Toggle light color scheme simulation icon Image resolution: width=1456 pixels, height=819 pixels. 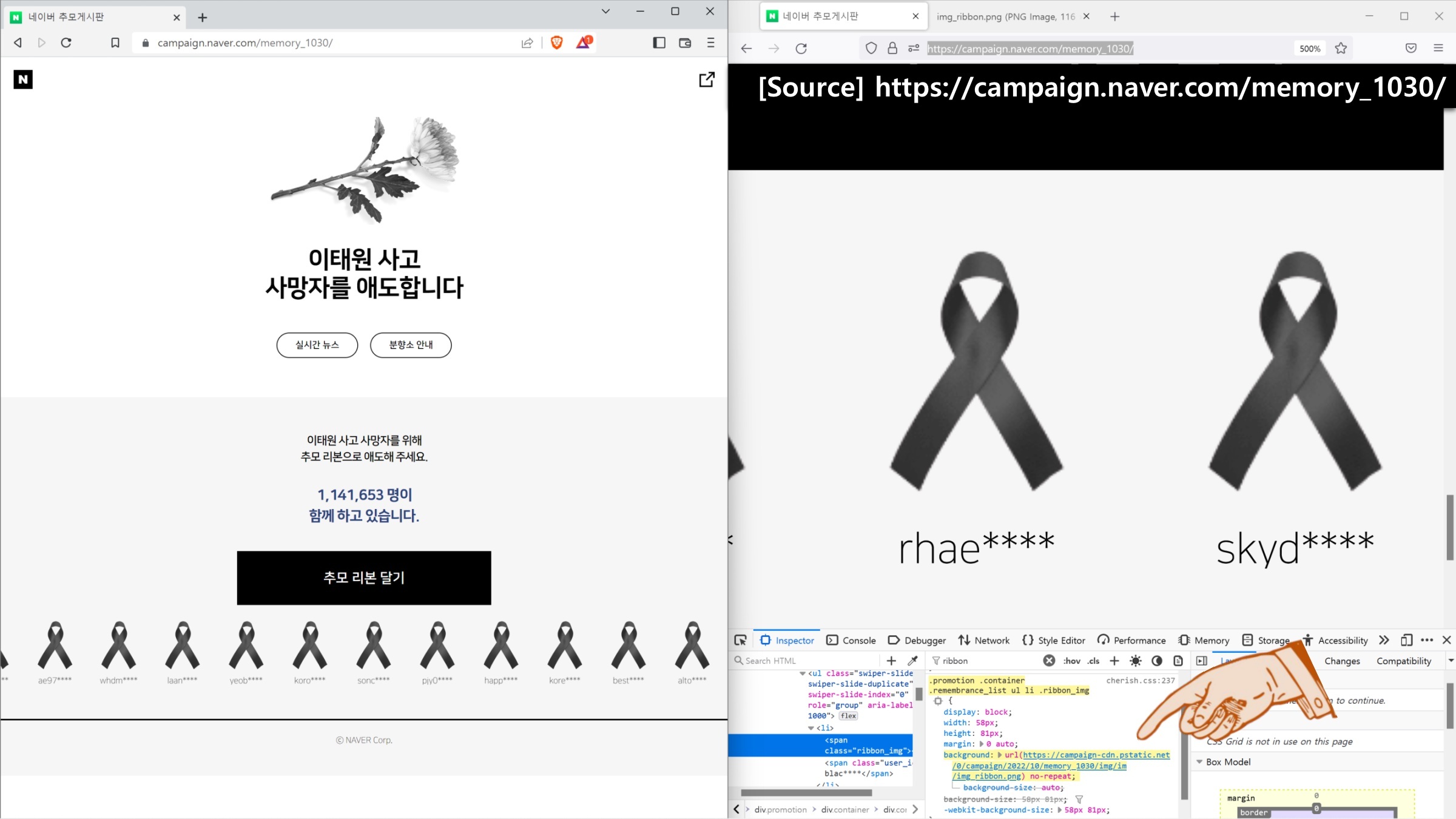(1136, 661)
